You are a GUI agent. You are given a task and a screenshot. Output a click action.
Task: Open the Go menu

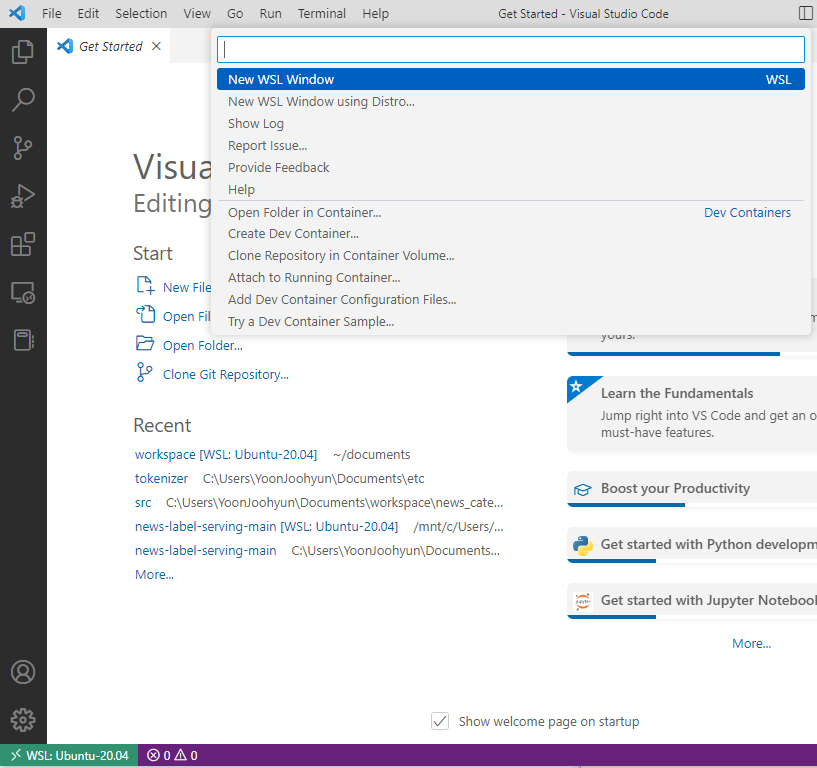click(x=235, y=14)
